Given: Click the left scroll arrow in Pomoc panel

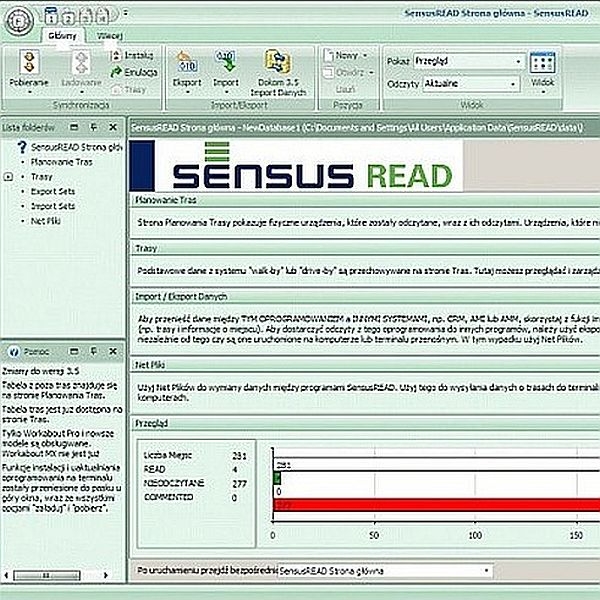Looking at the screenshot, I should tap(6, 575).
